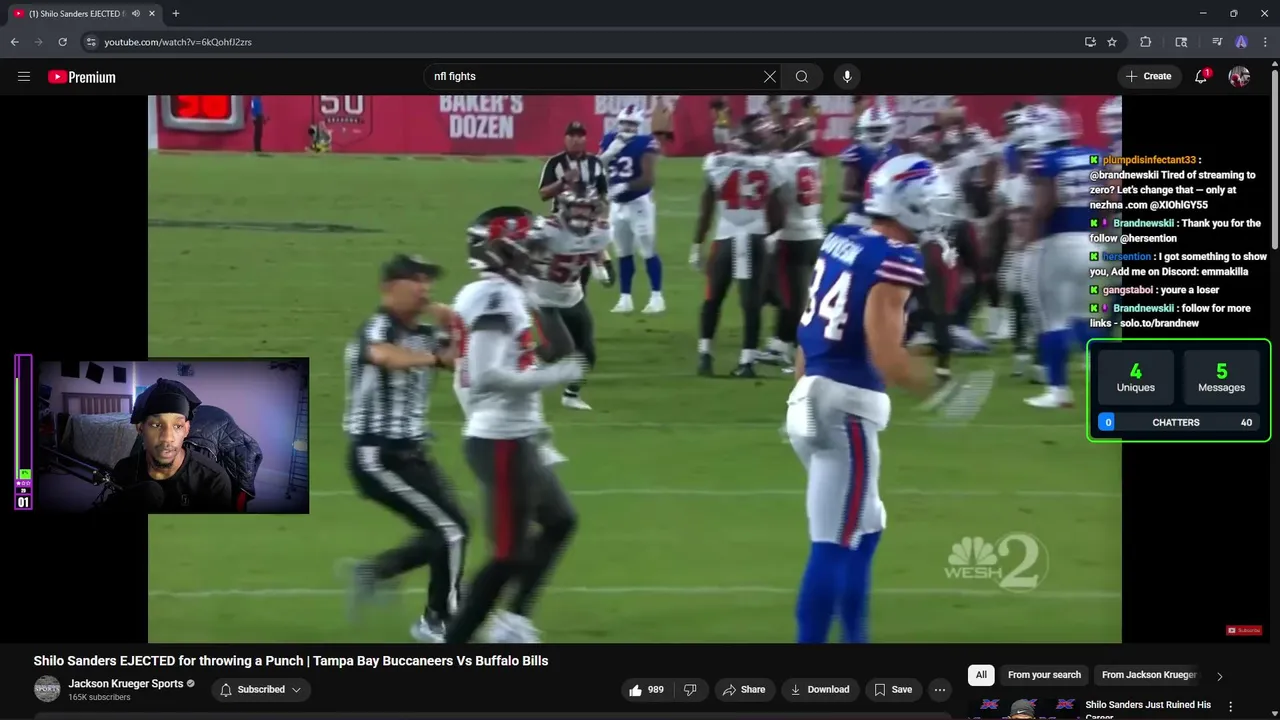This screenshot has width=1280, height=720.
Task: Select the Shilo Sanders EJECTED tab
Action: point(85,13)
